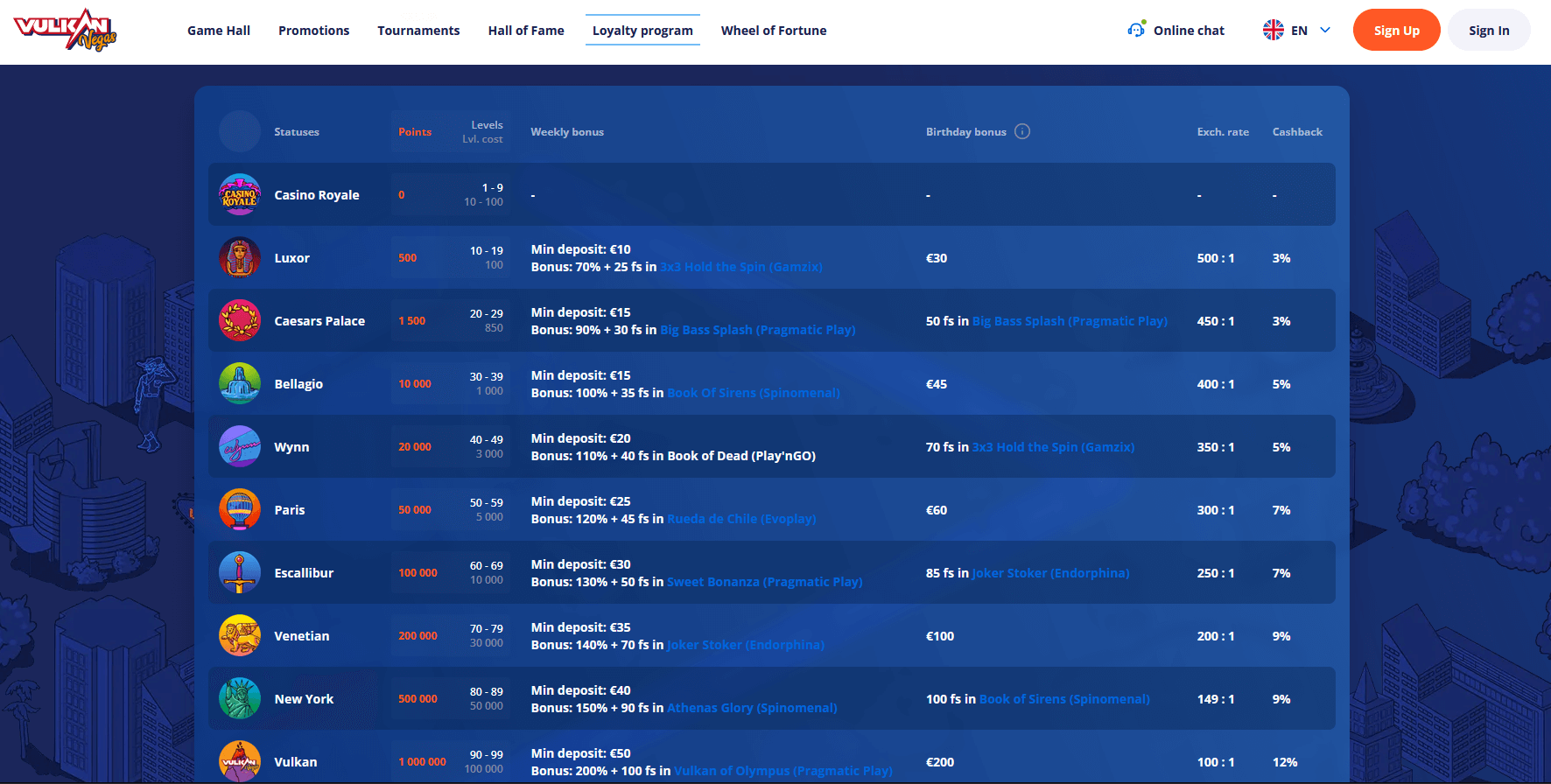
Task: Click the €200 birthday bonus value
Action: (x=940, y=762)
